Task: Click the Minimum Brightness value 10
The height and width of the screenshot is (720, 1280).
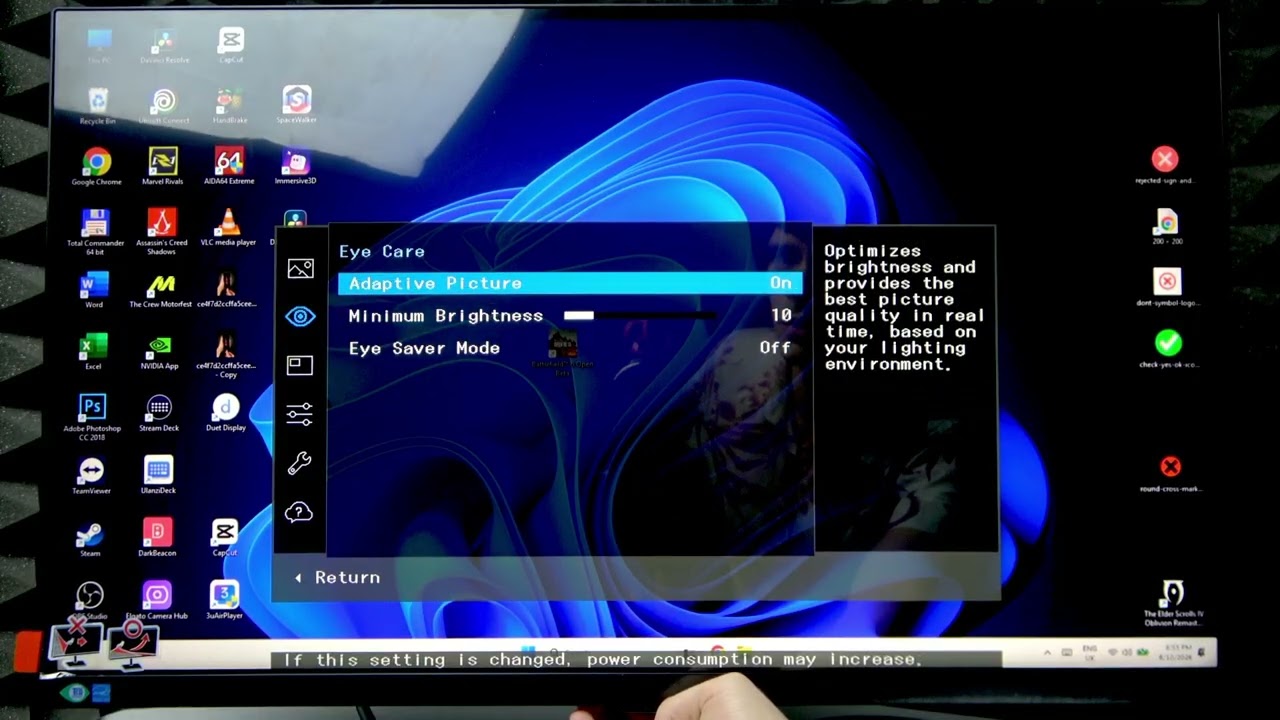Action: click(781, 316)
